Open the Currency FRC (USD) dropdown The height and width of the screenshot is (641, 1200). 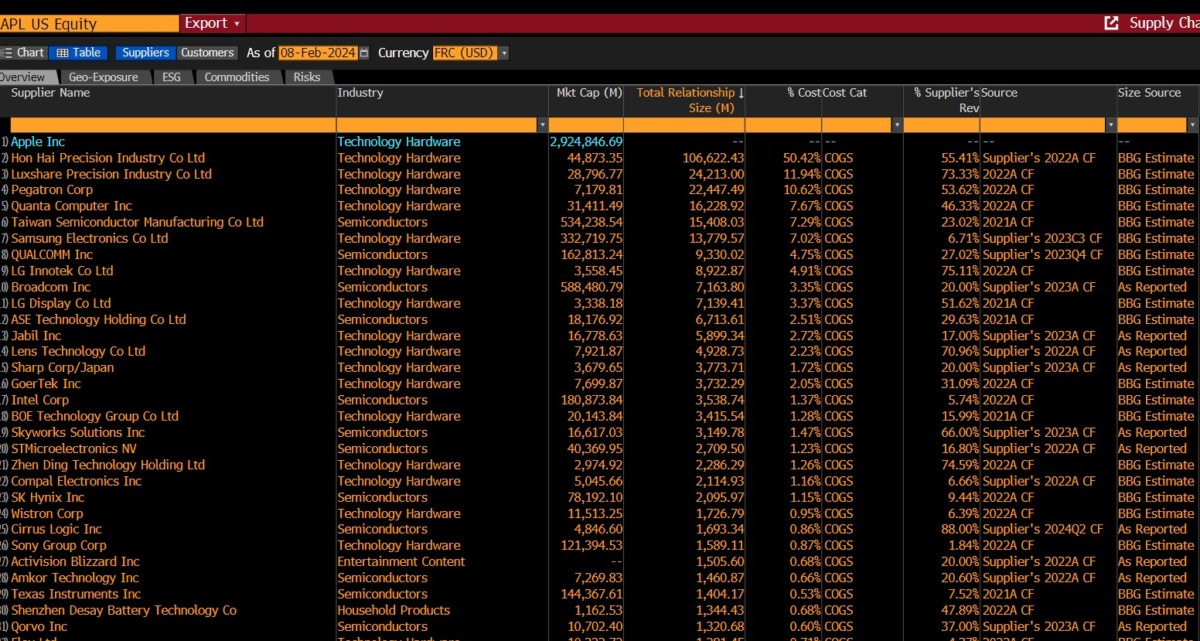(505, 53)
